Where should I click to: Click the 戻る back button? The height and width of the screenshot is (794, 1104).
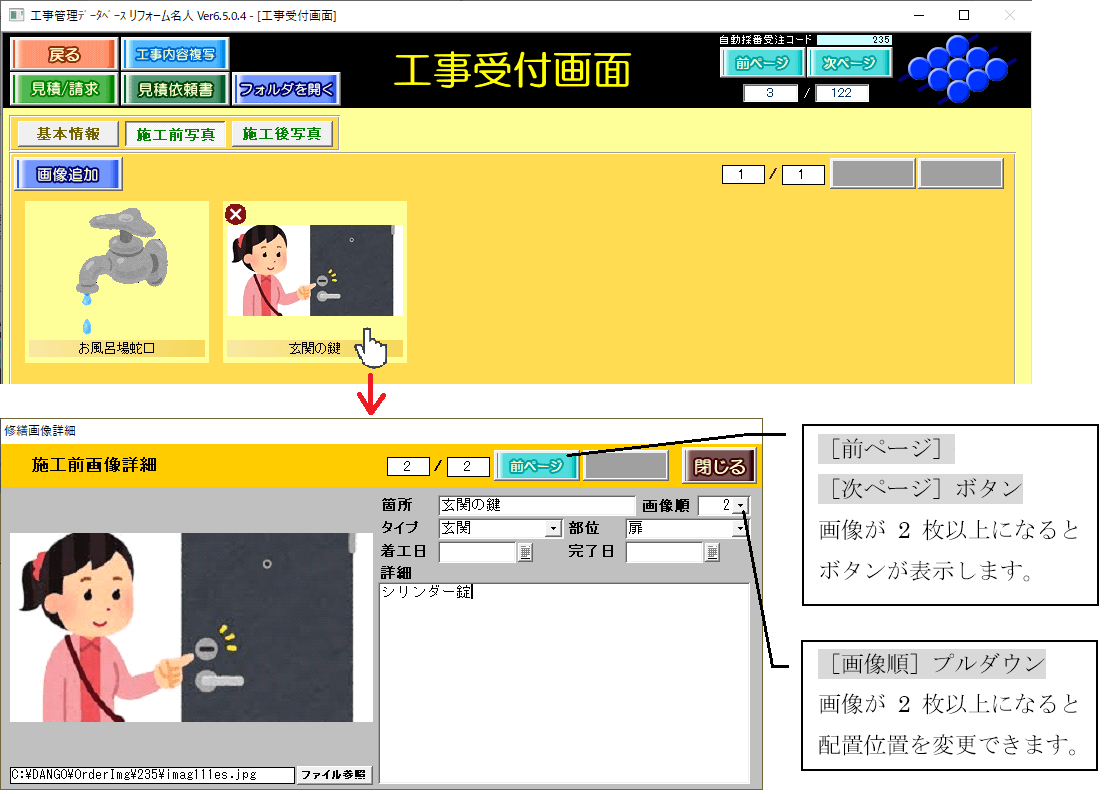click(x=64, y=55)
